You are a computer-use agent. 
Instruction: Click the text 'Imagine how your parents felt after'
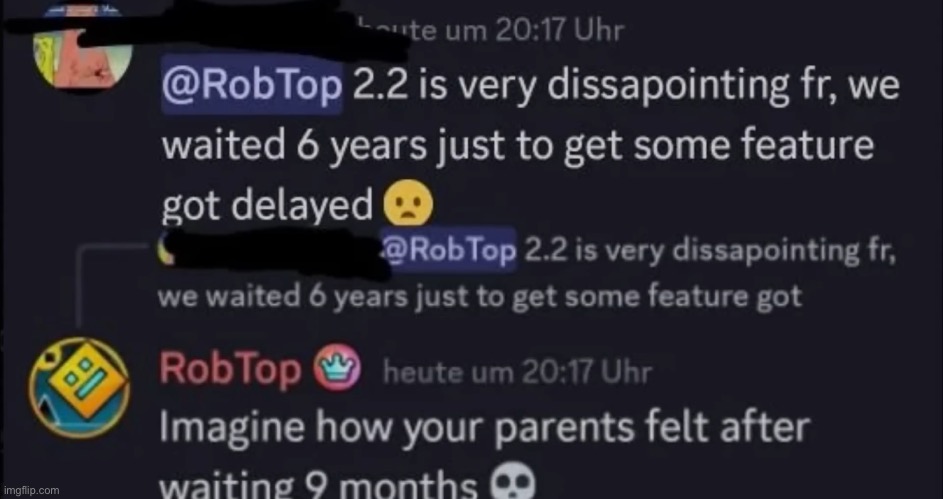coord(485,428)
